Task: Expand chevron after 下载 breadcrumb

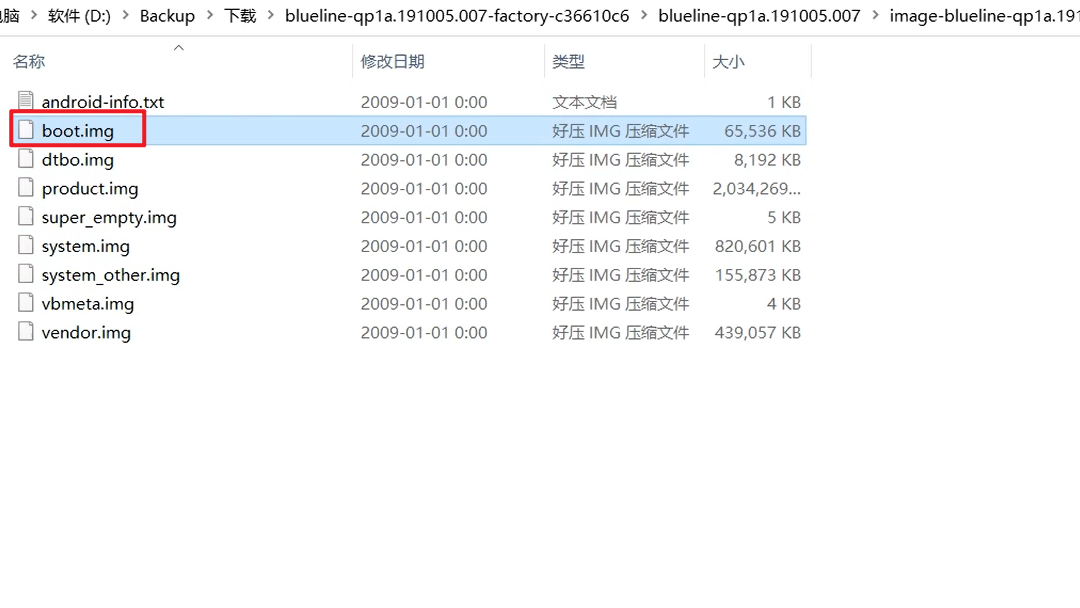Action: click(x=271, y=15)
